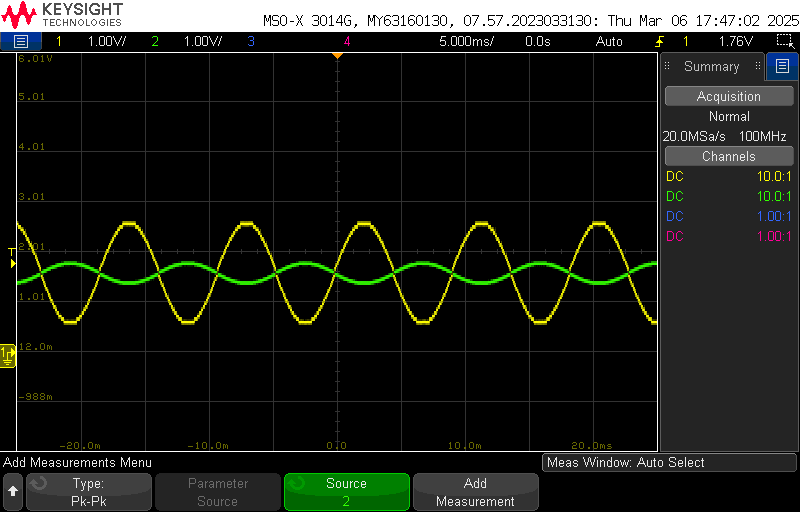800x512 pixels.
Task: Toggle channel 4 in the top bar
Action: 347,41
